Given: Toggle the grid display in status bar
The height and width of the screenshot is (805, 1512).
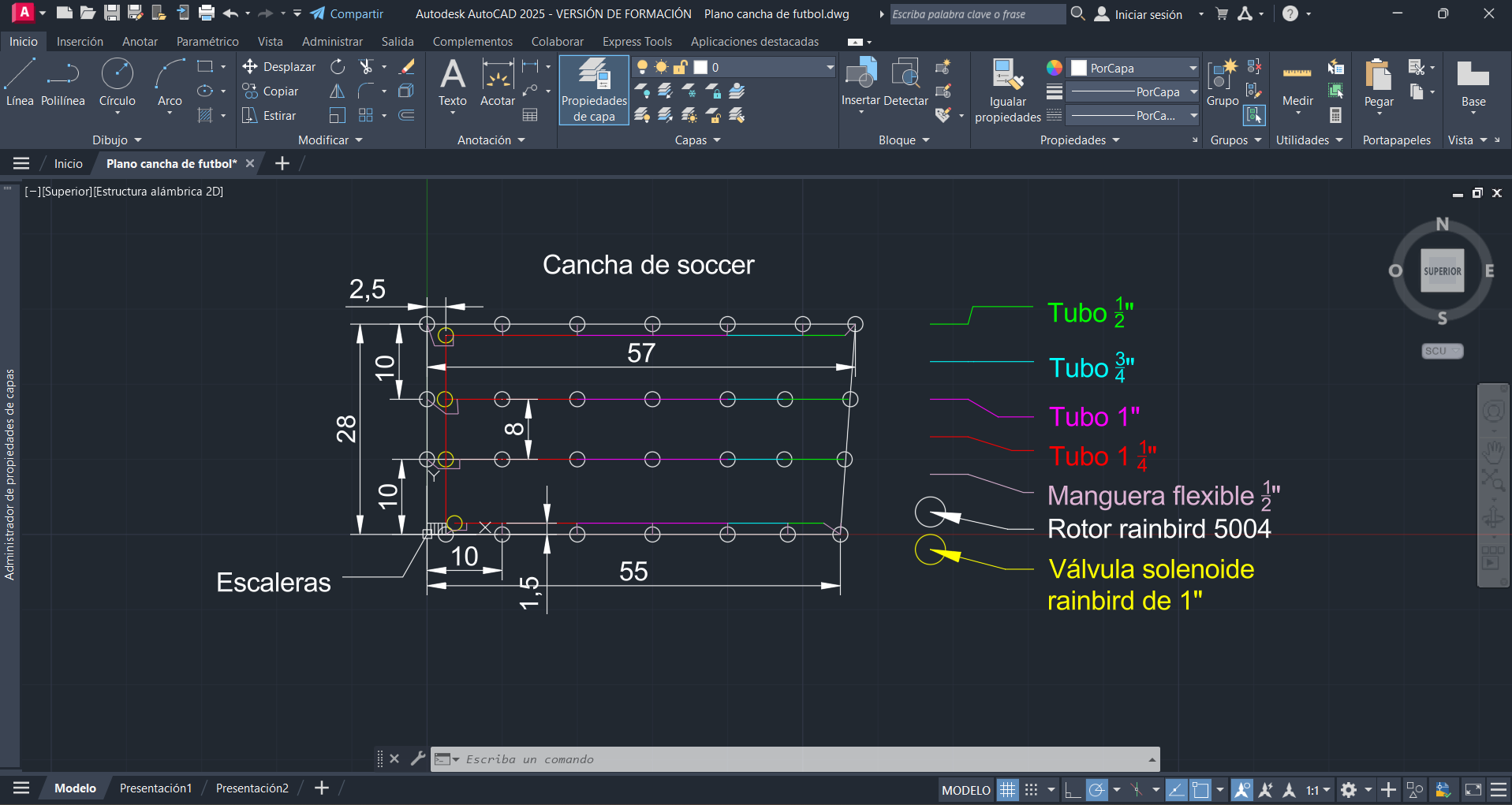Looking at the screenshot, I should click(x=1007, y=790).
